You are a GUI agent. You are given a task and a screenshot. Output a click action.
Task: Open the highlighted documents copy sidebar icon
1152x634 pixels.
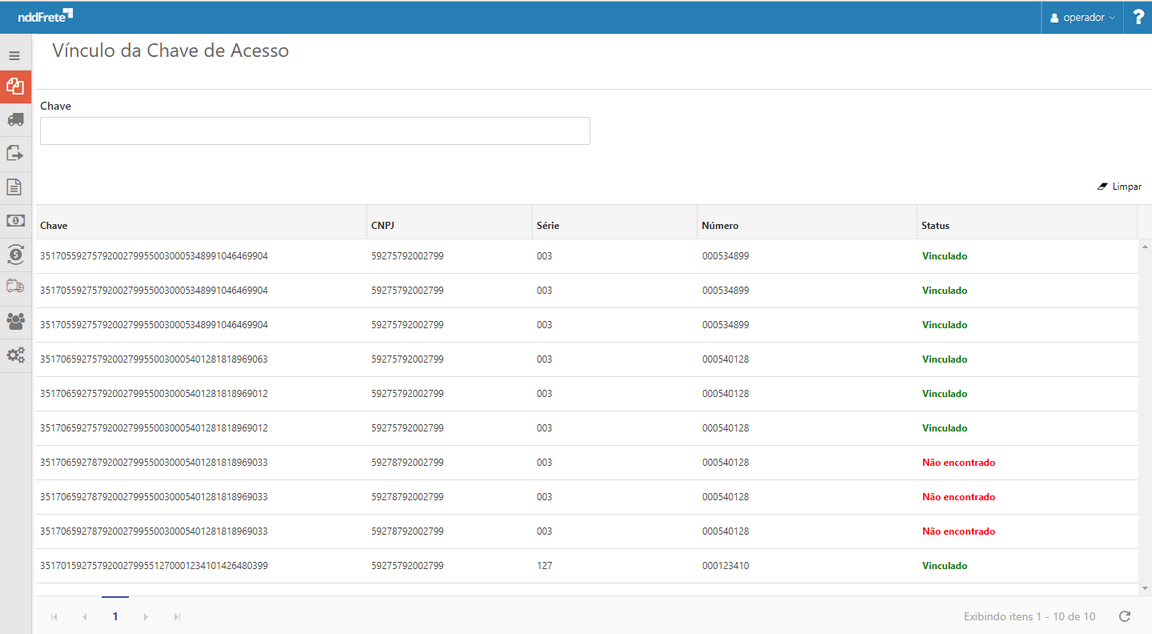(15, 87)
